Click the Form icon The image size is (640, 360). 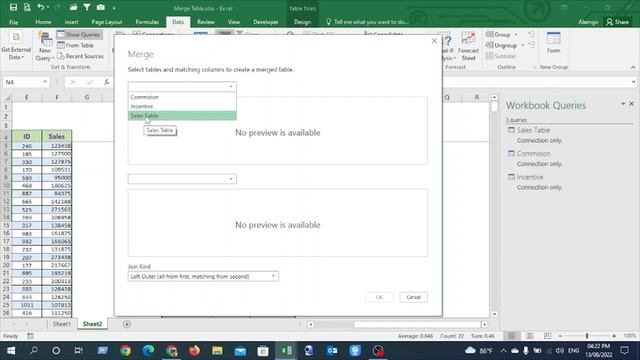(553, 43)
